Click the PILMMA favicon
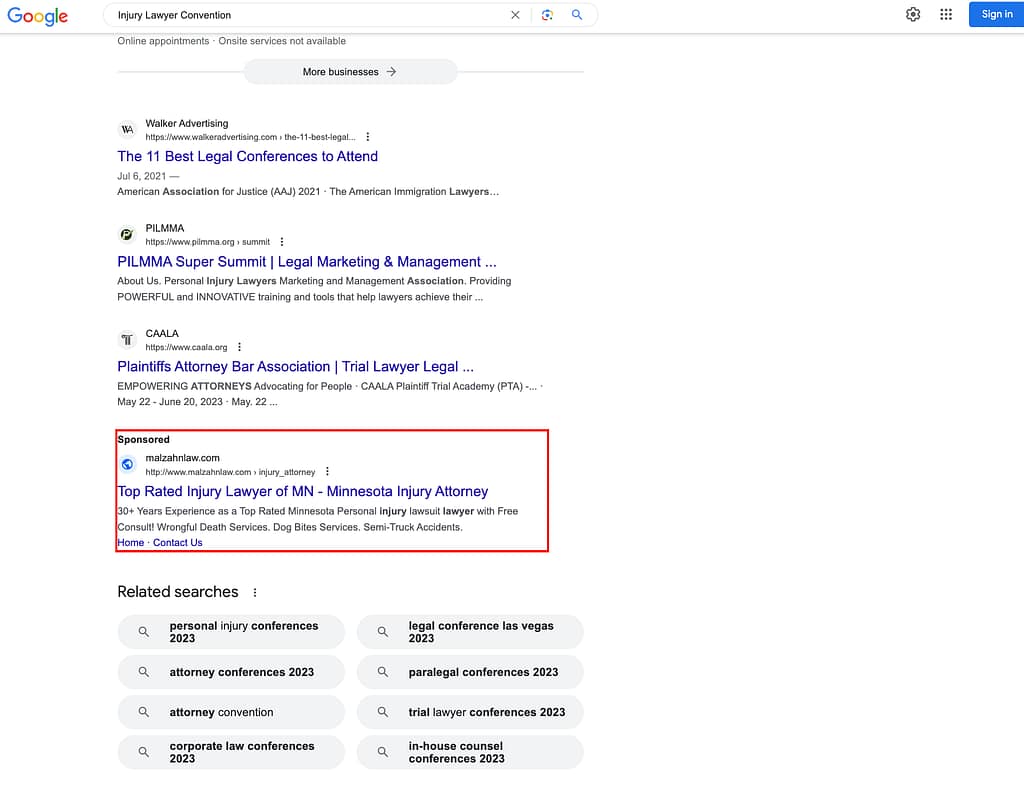This screenshot has width=1024, height=808. point(127,234)
